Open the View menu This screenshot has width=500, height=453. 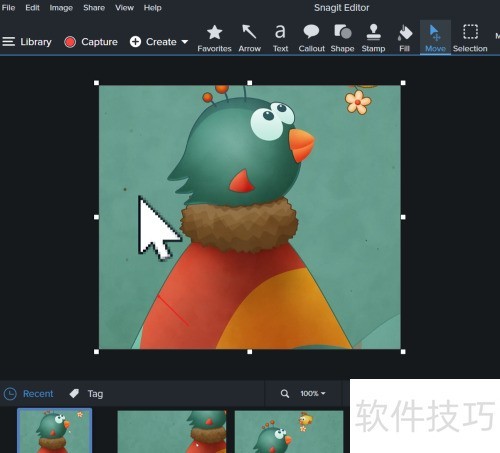pos(124,7)
